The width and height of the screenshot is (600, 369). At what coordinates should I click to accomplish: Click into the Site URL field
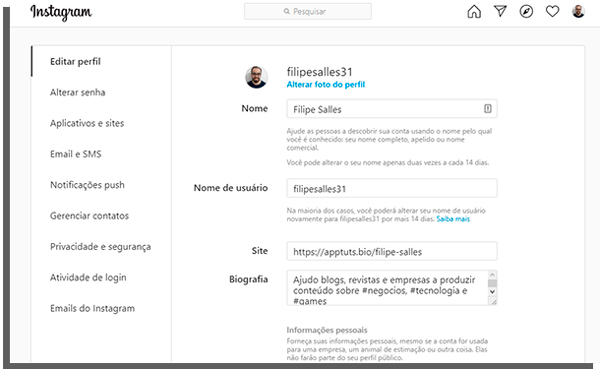392,251
